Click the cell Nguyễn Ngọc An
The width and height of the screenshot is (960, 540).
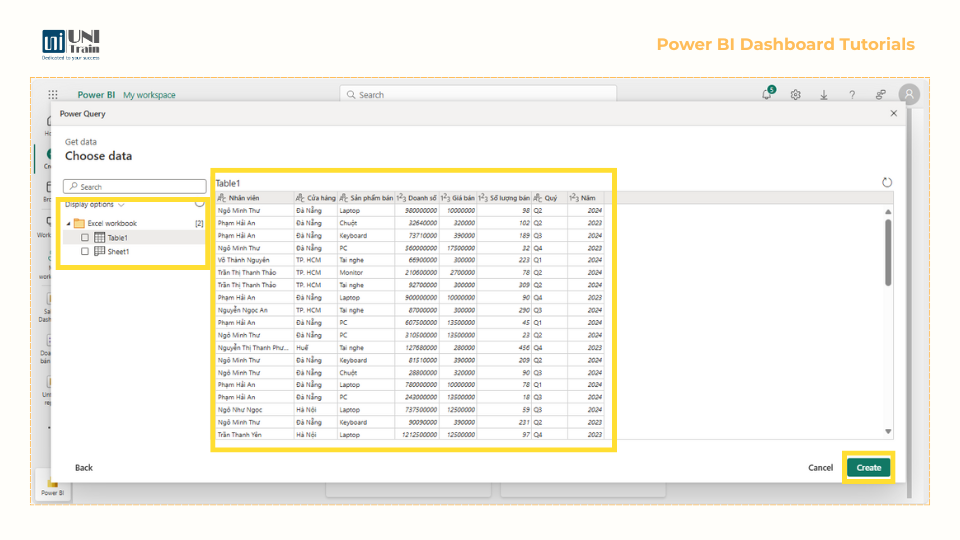click(255, 310)
